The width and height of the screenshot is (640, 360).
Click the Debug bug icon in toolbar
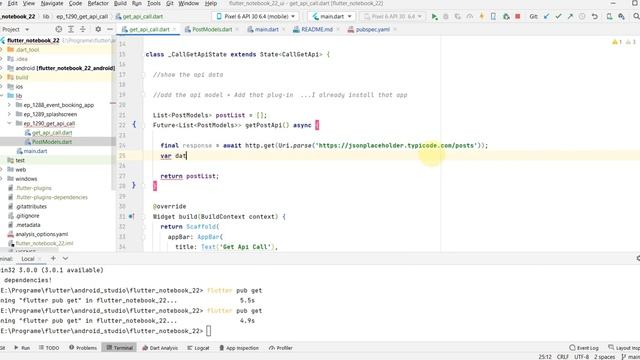point(446,17)
